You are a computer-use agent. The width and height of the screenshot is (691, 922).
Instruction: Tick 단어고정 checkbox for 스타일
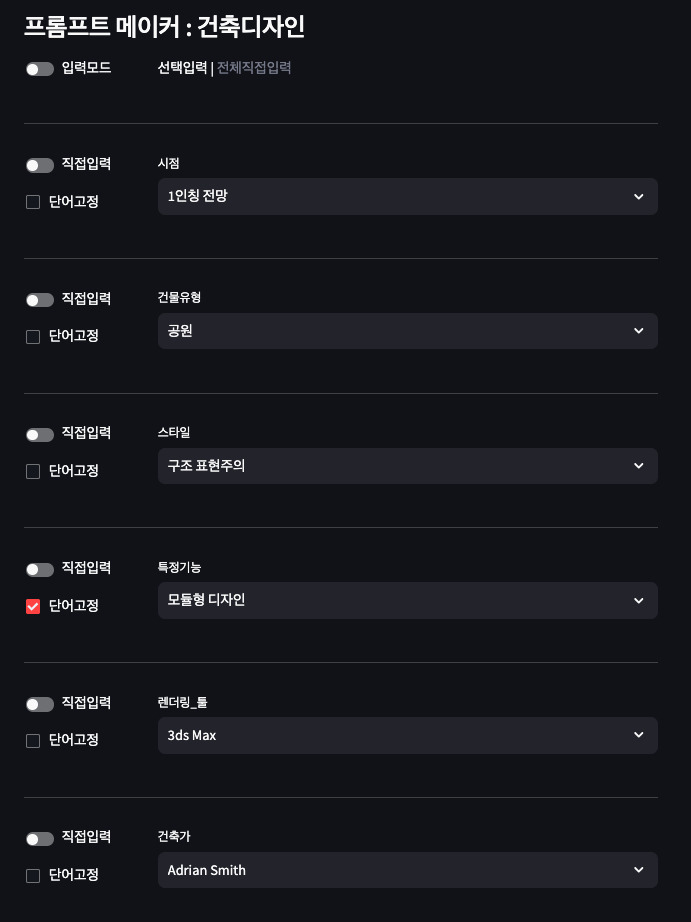pos(33,472)
